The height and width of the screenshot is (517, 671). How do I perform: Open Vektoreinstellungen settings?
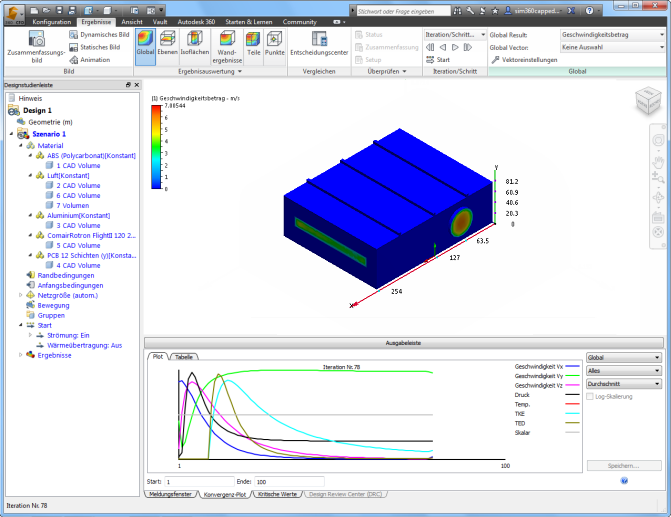coord(524,60)
